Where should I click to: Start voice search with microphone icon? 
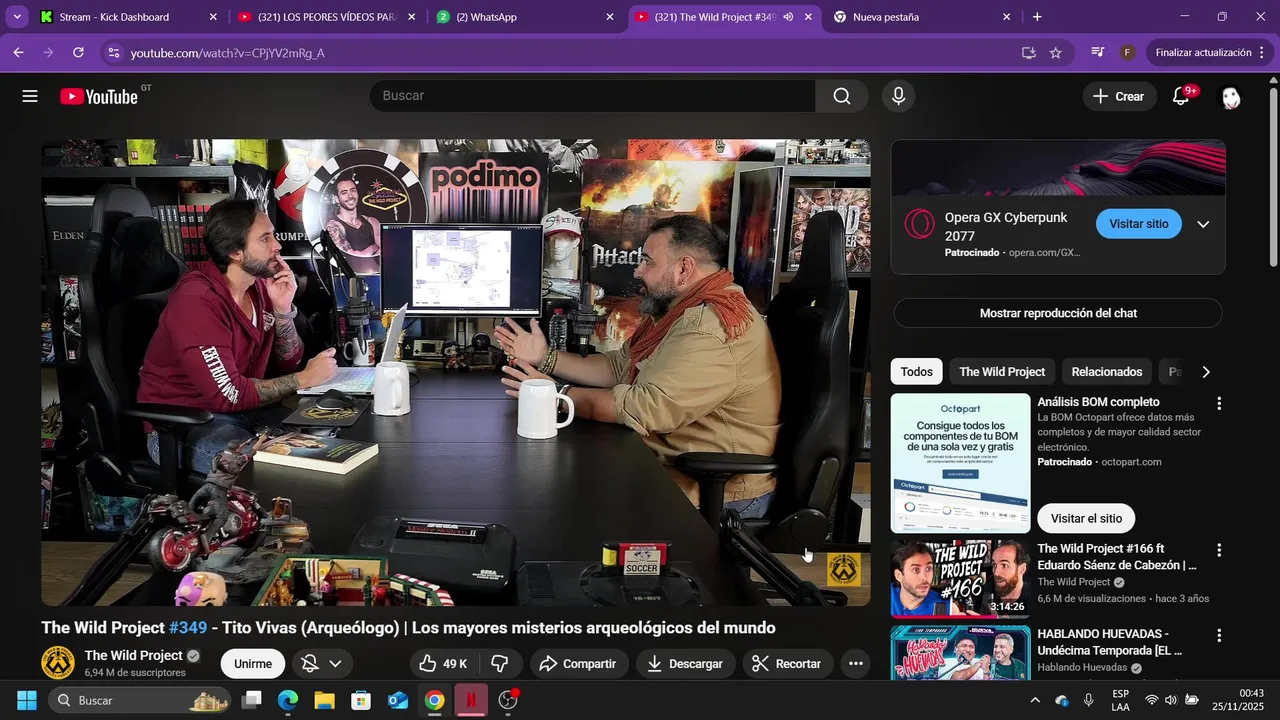[898, 96]
